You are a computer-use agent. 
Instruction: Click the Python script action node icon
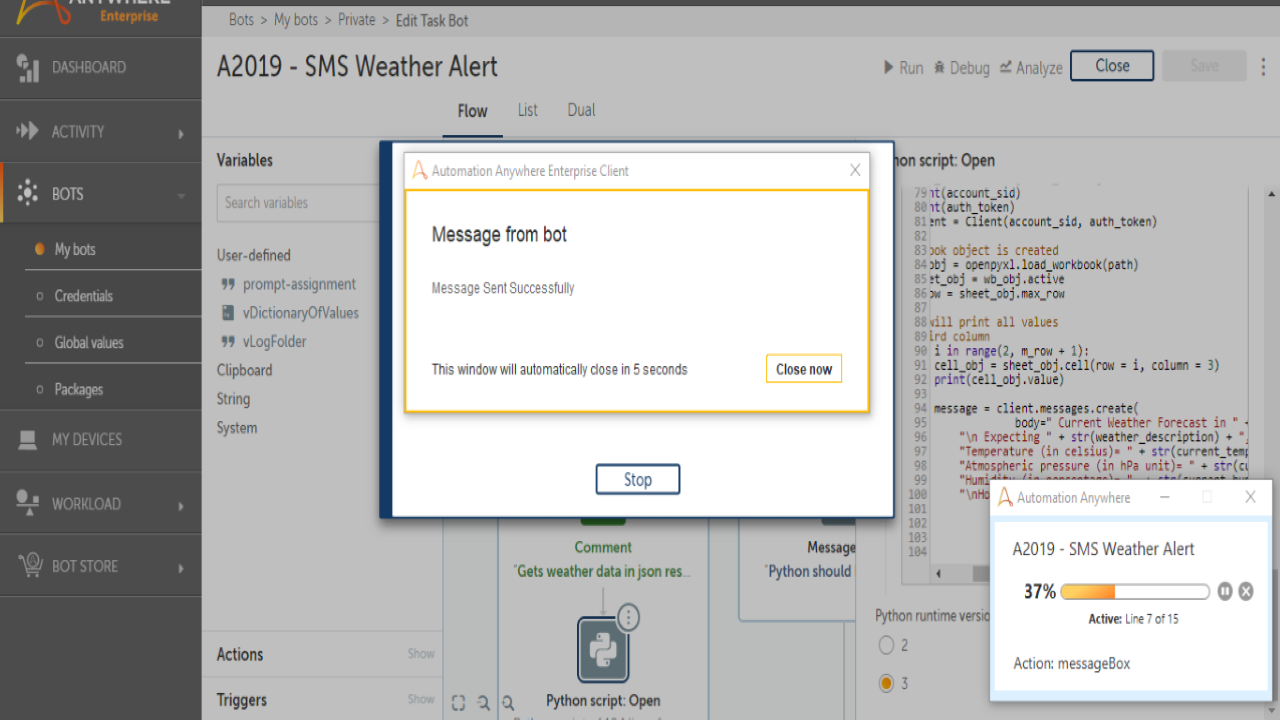(603, 650)
